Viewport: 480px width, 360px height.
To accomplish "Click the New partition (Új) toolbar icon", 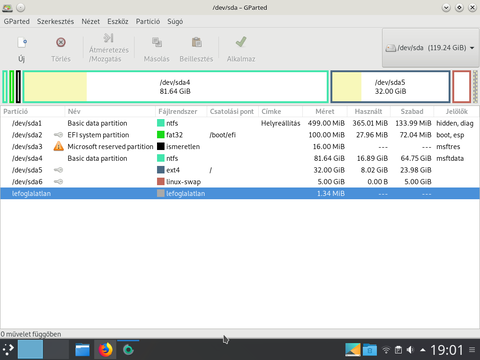I will pos(22,43).
